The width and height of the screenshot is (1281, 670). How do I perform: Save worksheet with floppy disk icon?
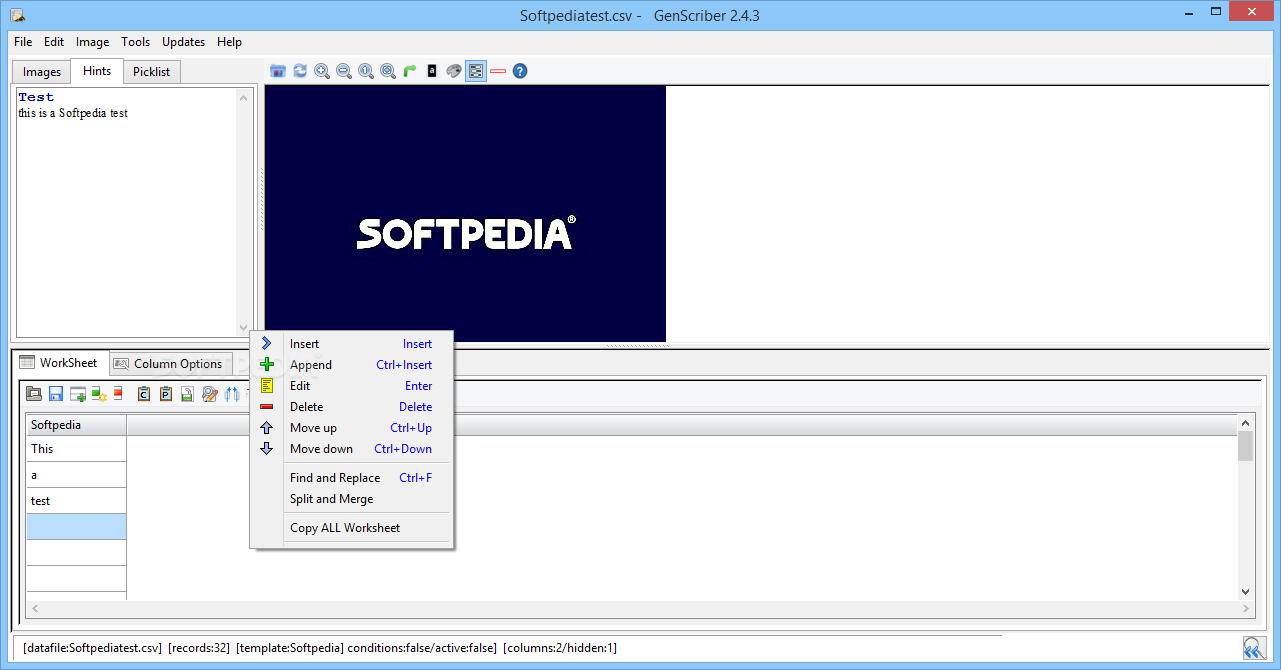(x=56, y=394)
